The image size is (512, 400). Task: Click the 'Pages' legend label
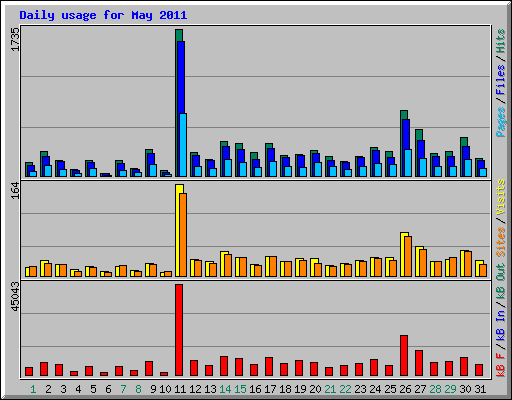click(501, 122)
